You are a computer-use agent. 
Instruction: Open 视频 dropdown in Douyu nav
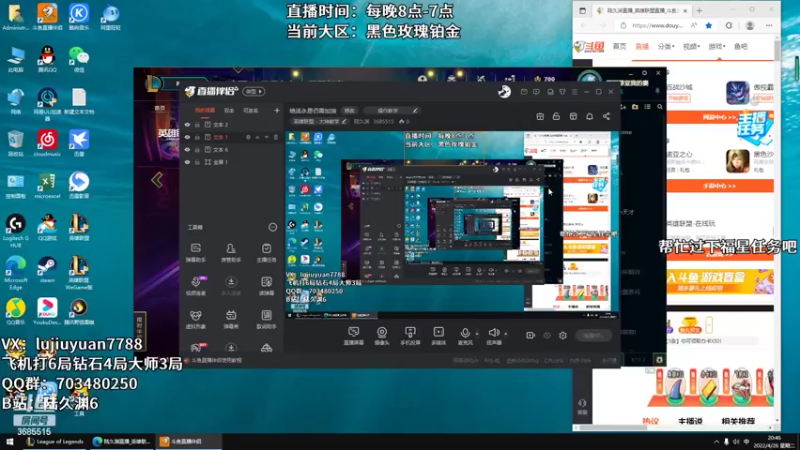tap(691, 46)
